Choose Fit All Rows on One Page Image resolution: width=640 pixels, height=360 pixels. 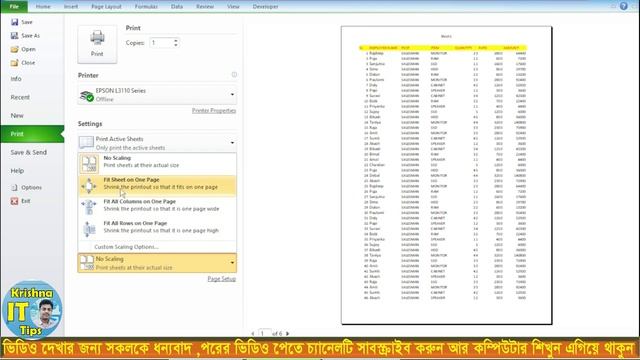157,229
